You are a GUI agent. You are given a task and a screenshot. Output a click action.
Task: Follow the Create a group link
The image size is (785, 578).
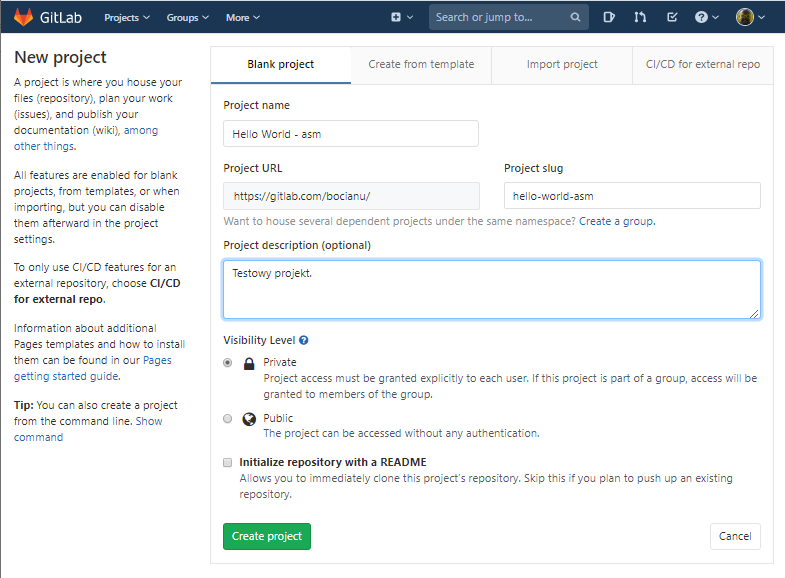pos(616,221)
